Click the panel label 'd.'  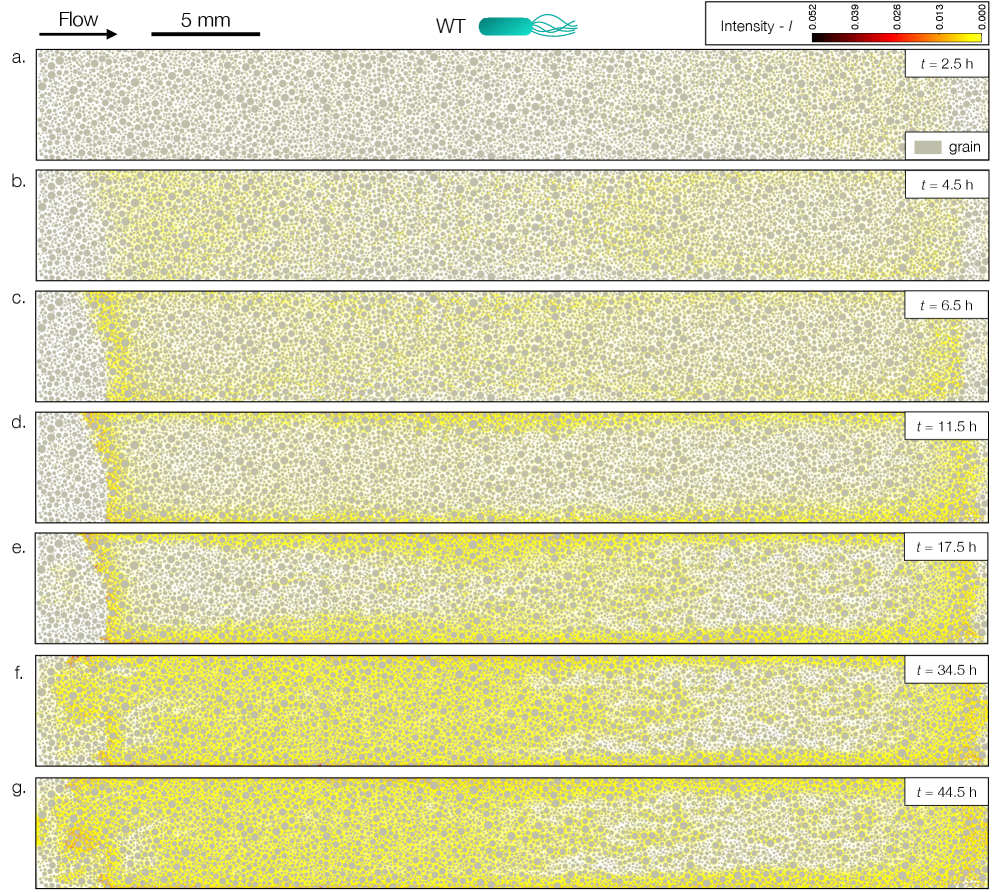17,421
